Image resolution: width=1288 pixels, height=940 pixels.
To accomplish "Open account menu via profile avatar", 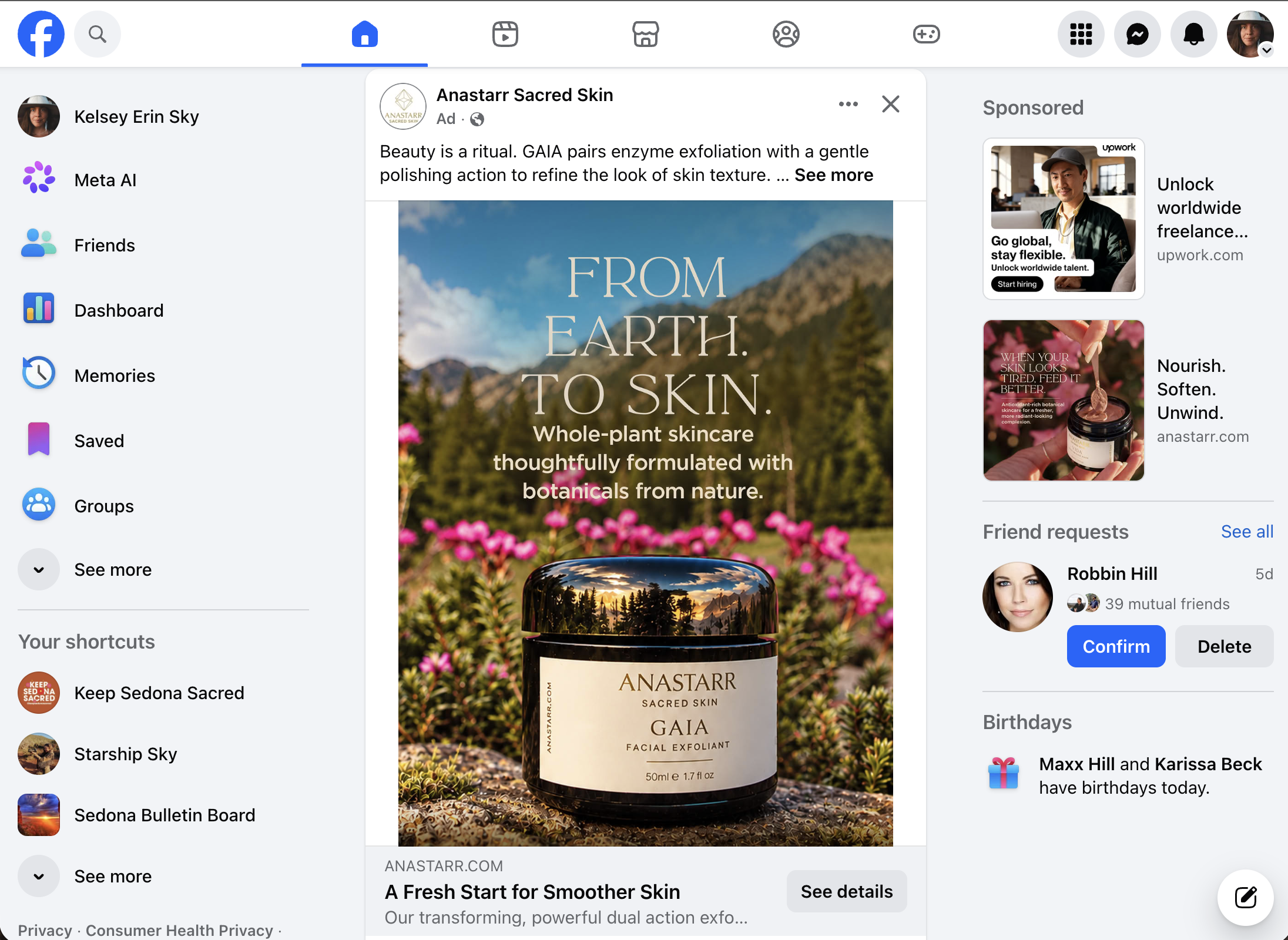I will tap(1250, 34).
